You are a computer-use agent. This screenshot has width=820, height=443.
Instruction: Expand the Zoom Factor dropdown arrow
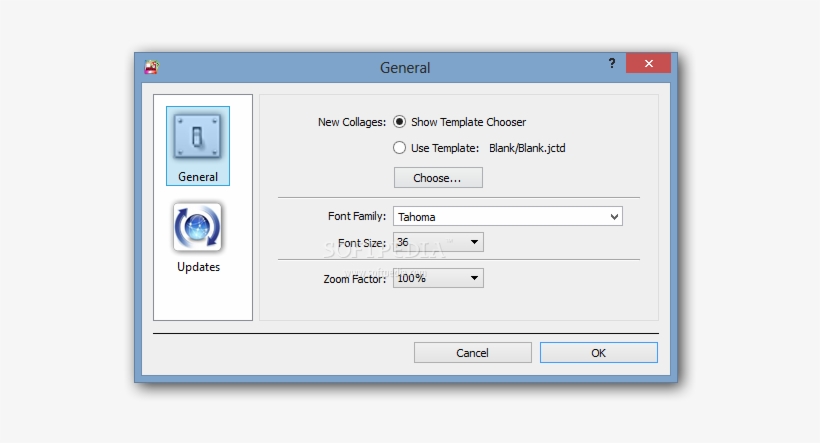474,279
